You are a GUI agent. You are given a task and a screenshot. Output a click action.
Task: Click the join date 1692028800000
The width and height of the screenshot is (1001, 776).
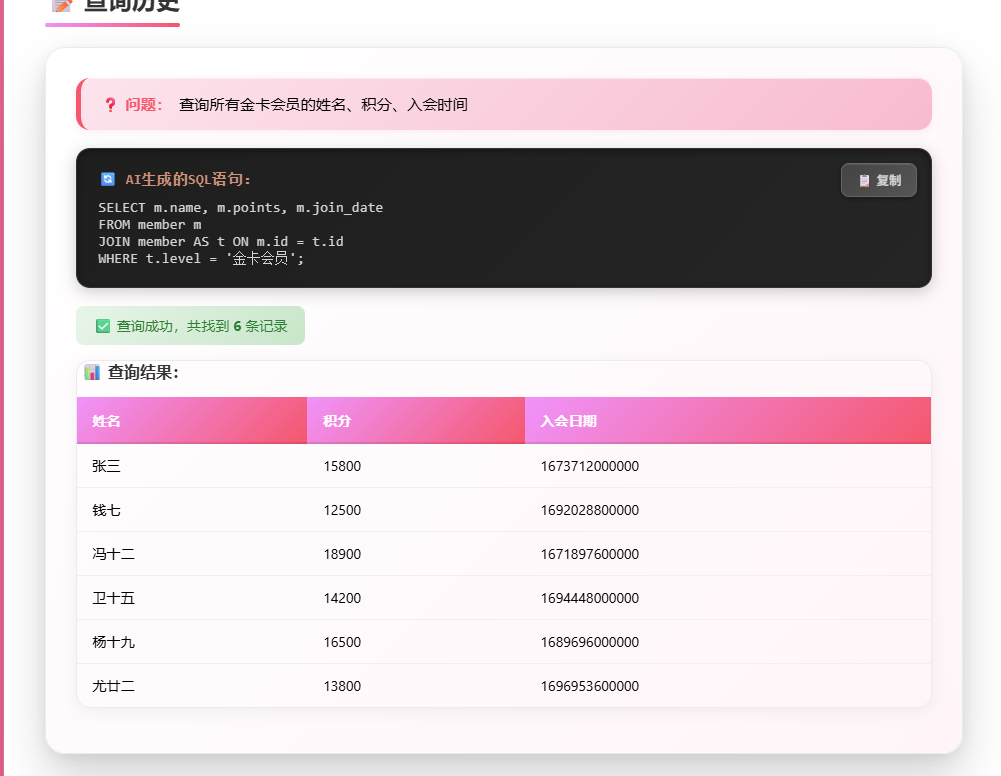coord(590,510)
